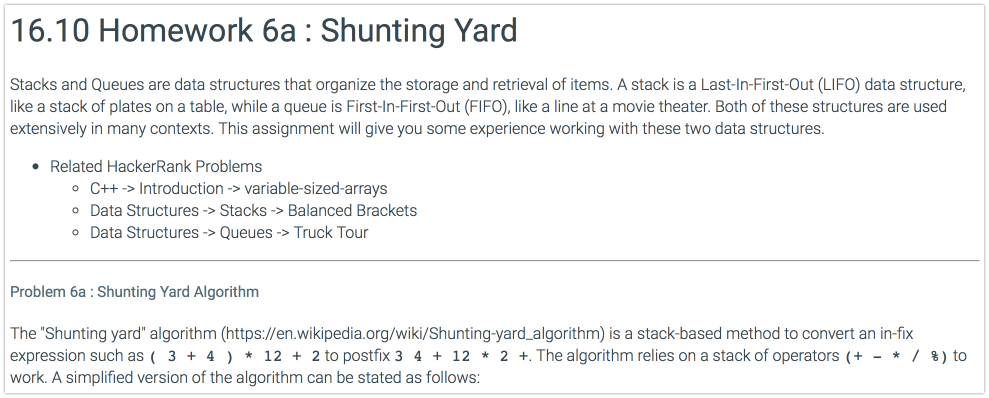Click the bullet before Related HackerRank Problems

coord(36,167)
